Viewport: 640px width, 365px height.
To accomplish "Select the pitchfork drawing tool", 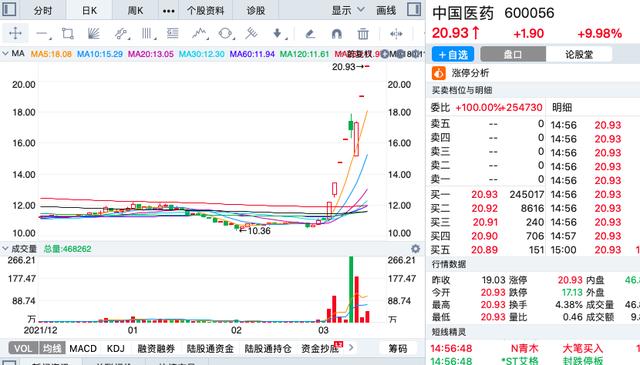I will (x=251, y=33).
